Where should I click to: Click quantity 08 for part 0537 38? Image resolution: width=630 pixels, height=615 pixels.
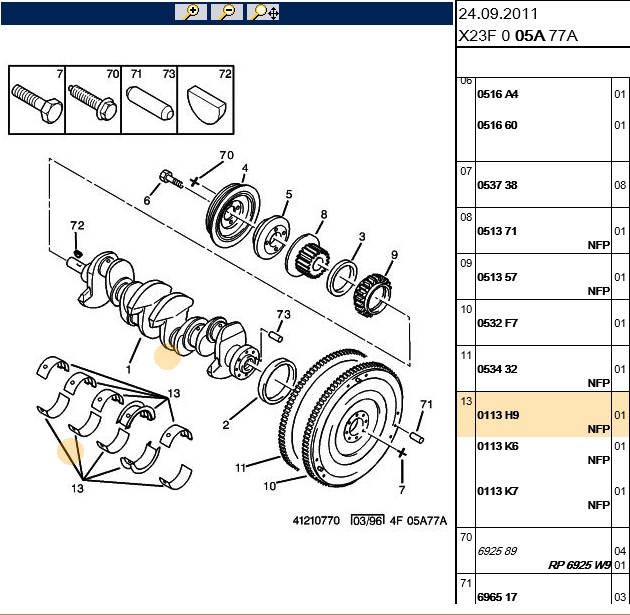coord(620,185)
